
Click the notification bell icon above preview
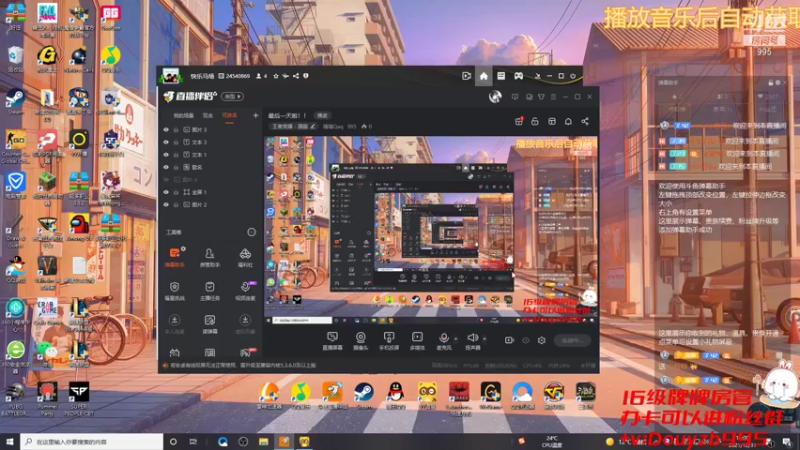pyautogui.click(x=568, y=121)
